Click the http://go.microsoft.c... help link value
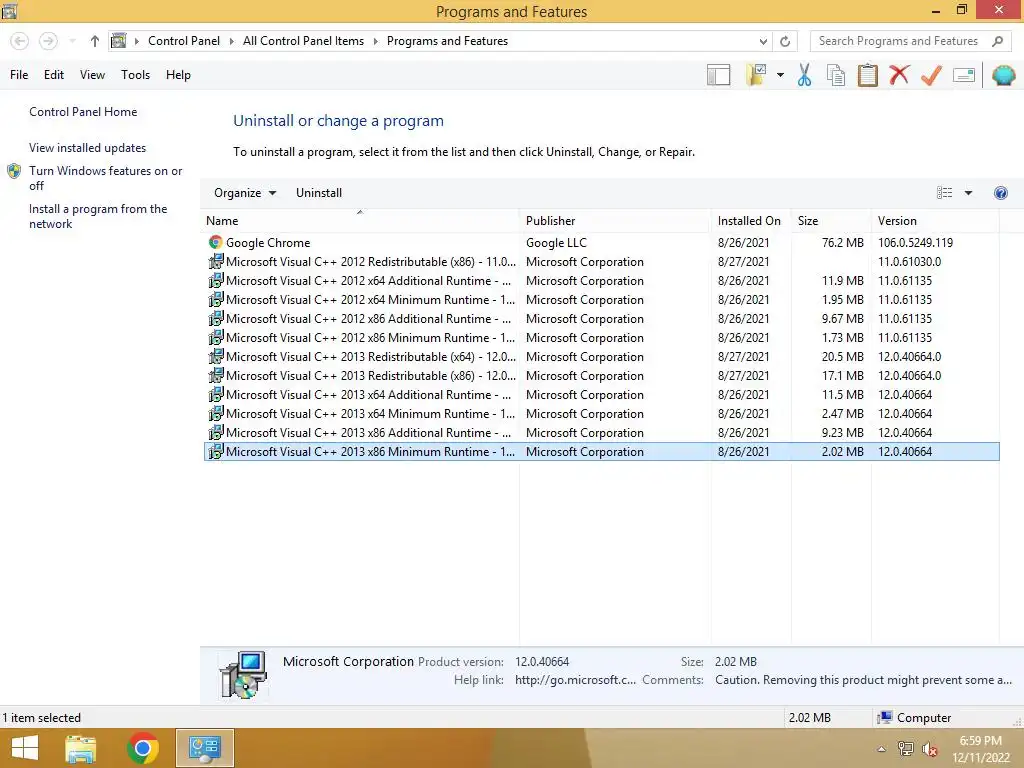Image resolution: width=1024 pixels, height=768 pixels. point(575,680)
